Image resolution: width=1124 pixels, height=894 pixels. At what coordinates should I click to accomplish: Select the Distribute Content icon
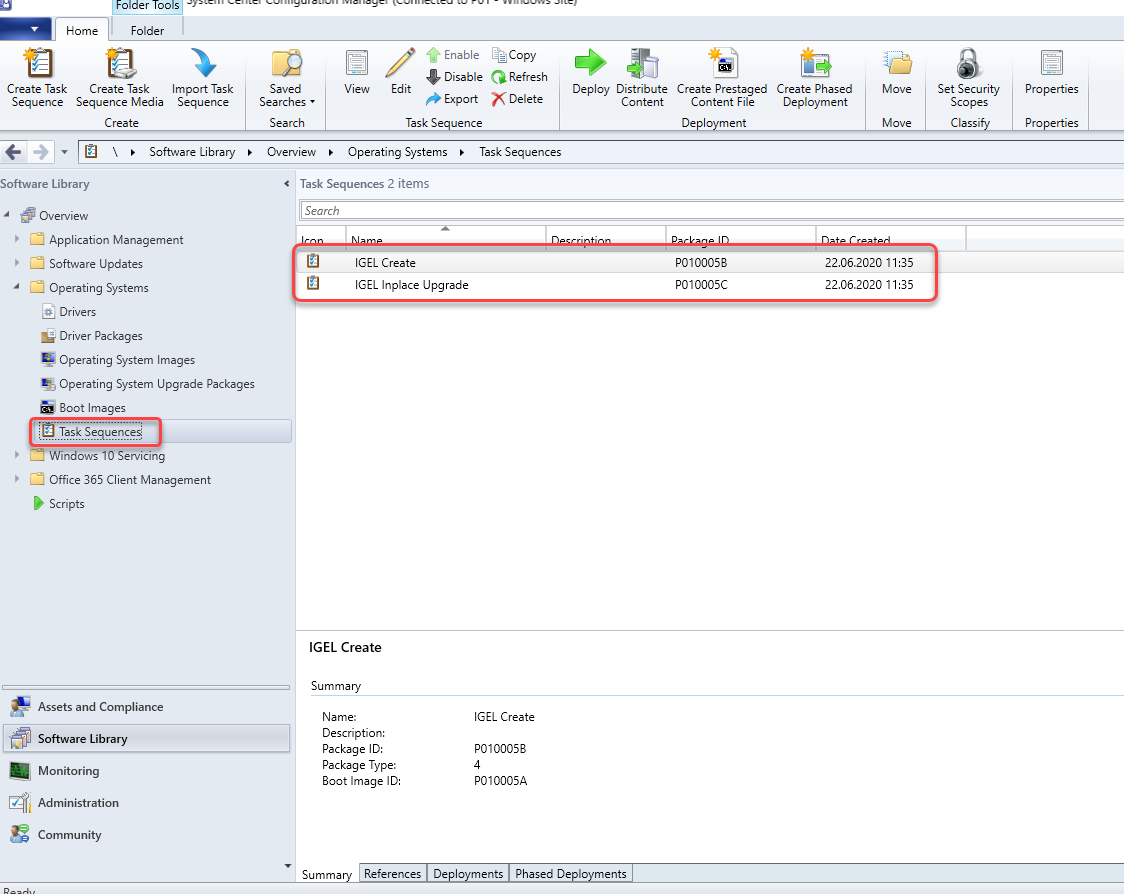(641, 65)
